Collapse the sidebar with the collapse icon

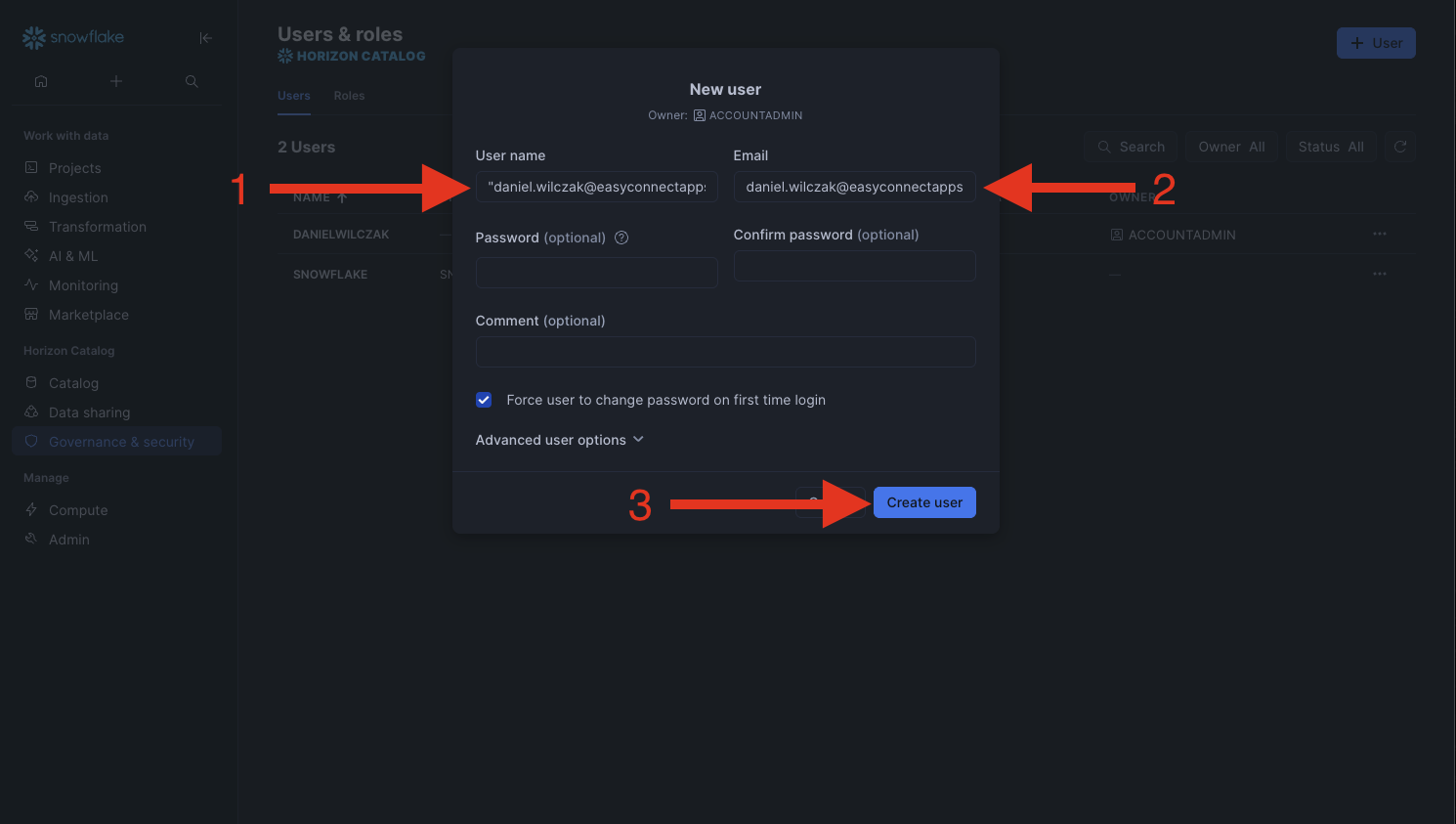click(x=205, y=38)
